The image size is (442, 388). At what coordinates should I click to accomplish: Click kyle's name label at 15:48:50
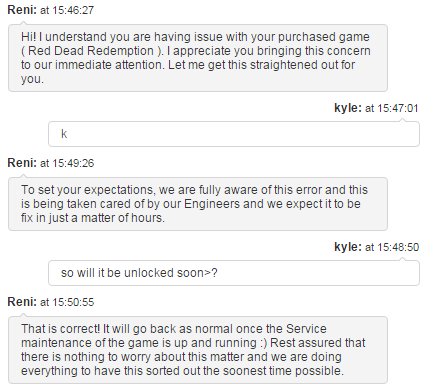348,247
